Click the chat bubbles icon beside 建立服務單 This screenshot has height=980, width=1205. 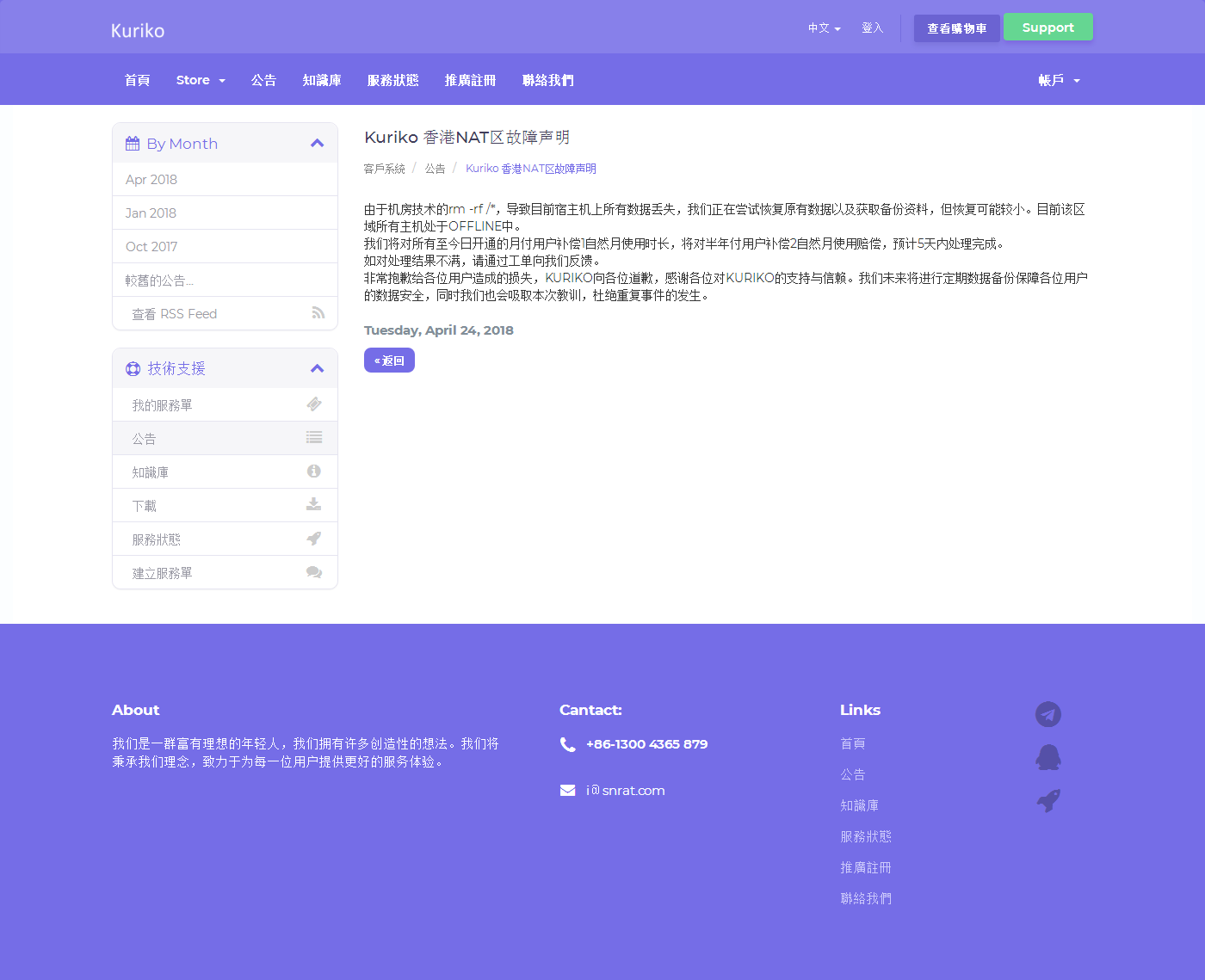coord(314,572)
